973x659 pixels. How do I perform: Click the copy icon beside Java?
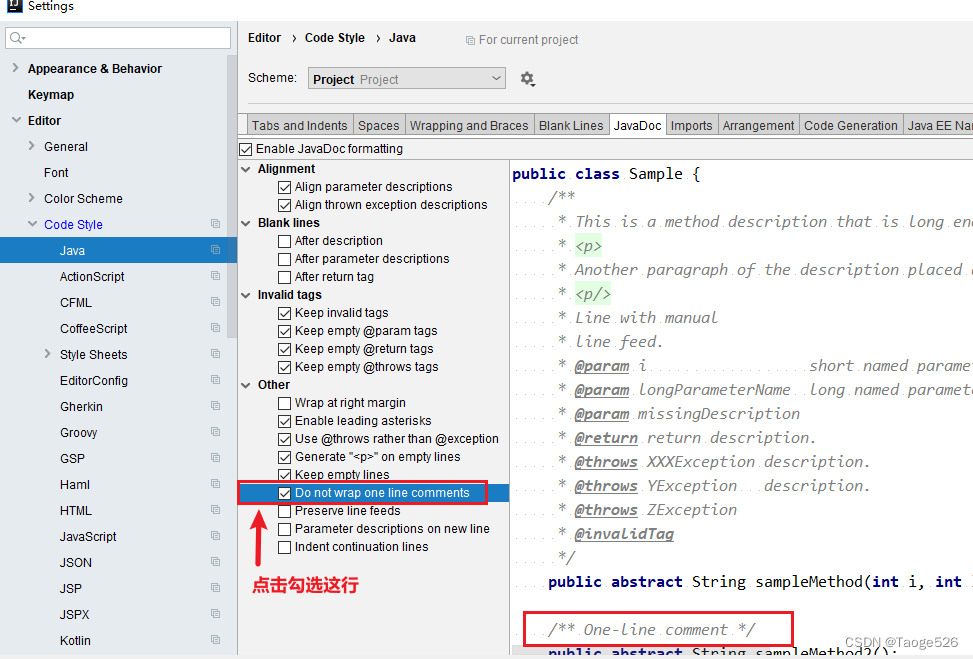(215, 249)
